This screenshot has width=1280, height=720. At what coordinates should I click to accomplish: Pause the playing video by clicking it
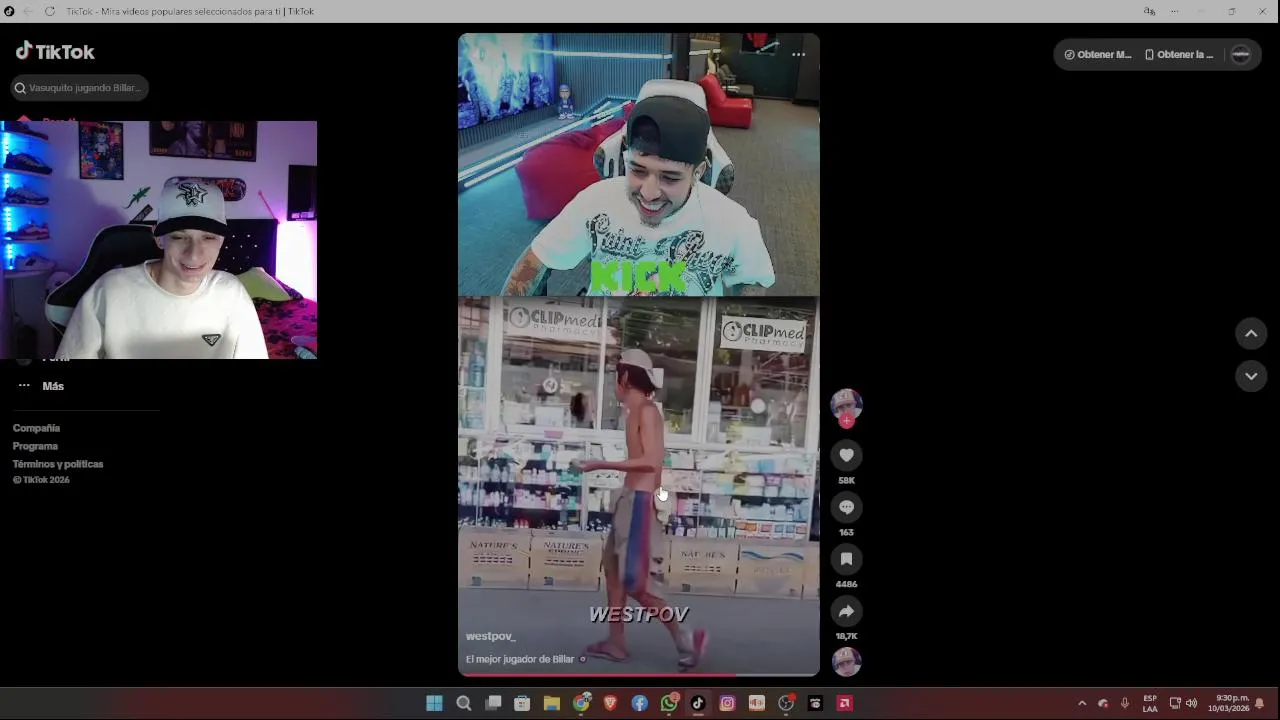coord(639,355)
